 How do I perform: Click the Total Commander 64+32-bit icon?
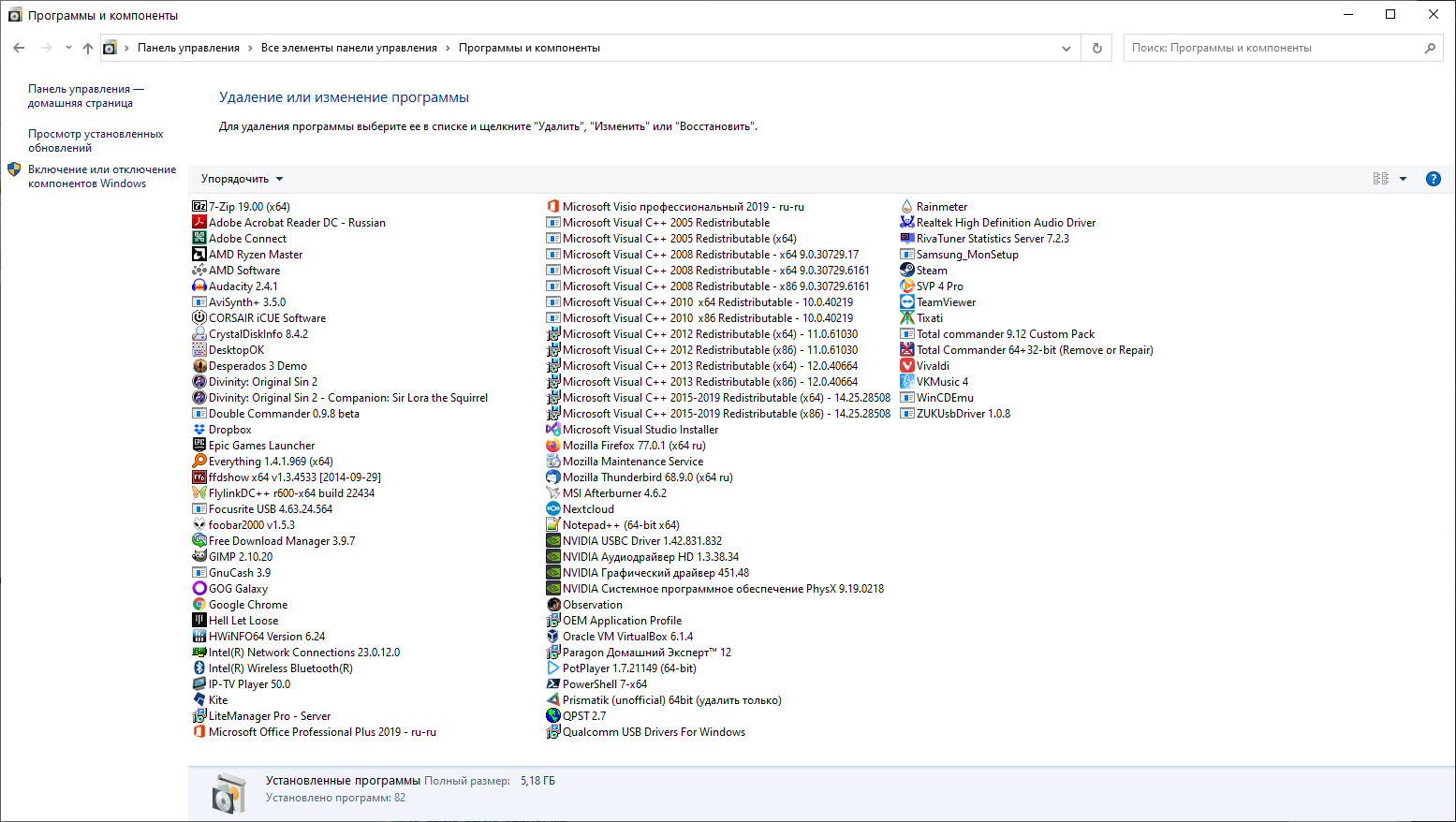(x=906, y=350)
